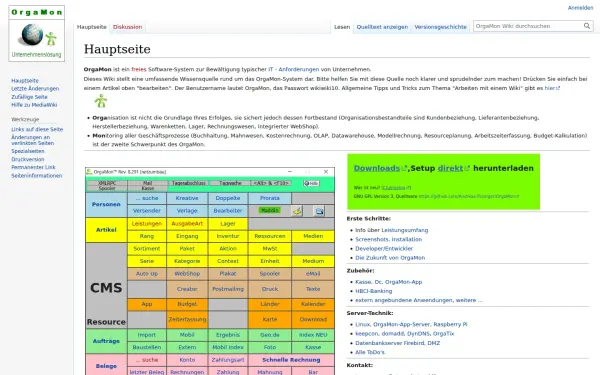Click the Bearbeiter cell
Viewport: 600px width, 375px height.
click(228, 210)
